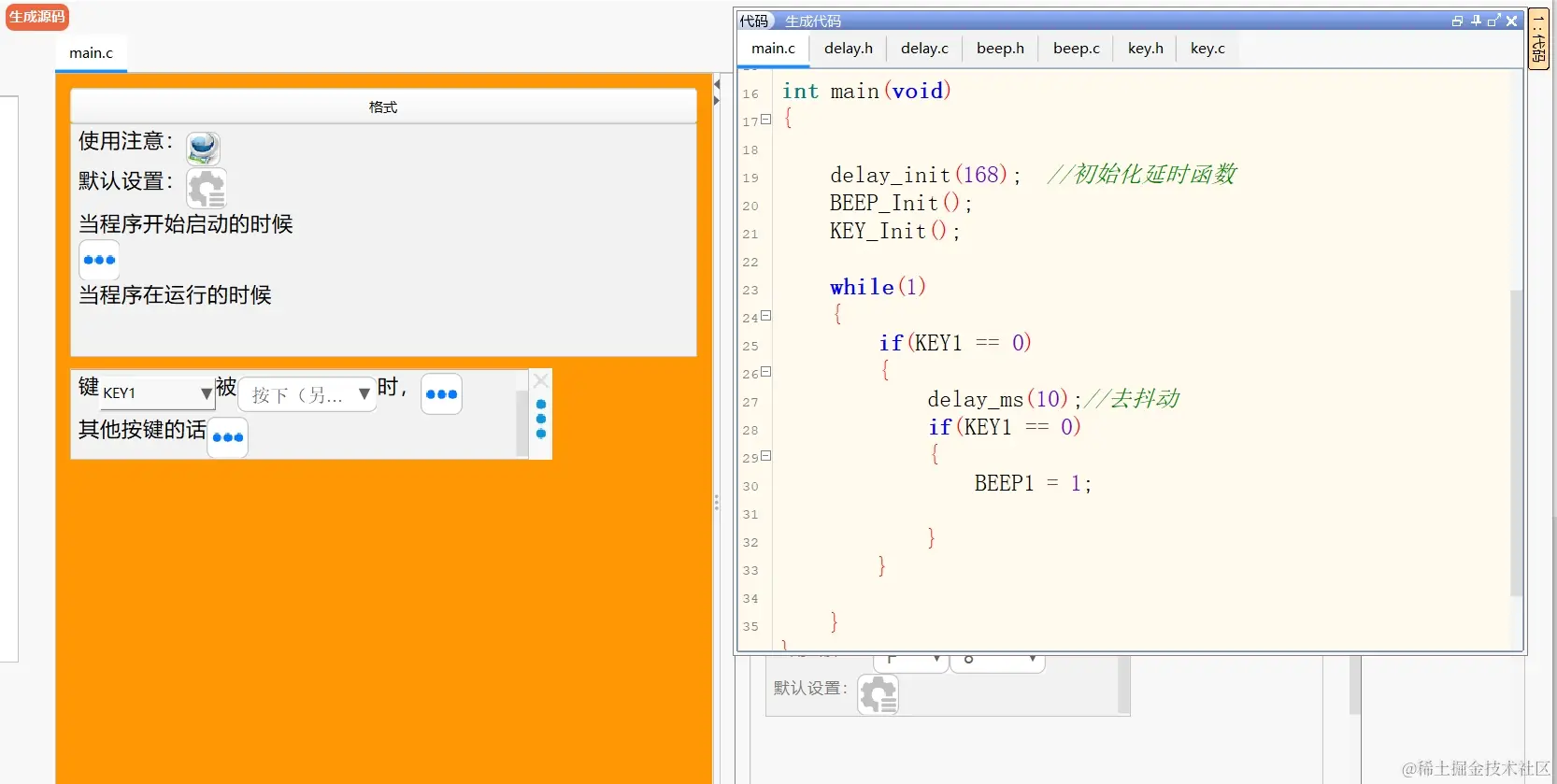1557x784 pixels.
Task: Select the left main.c editor tab
Action: pyautogui.click(x=91, y=53)
